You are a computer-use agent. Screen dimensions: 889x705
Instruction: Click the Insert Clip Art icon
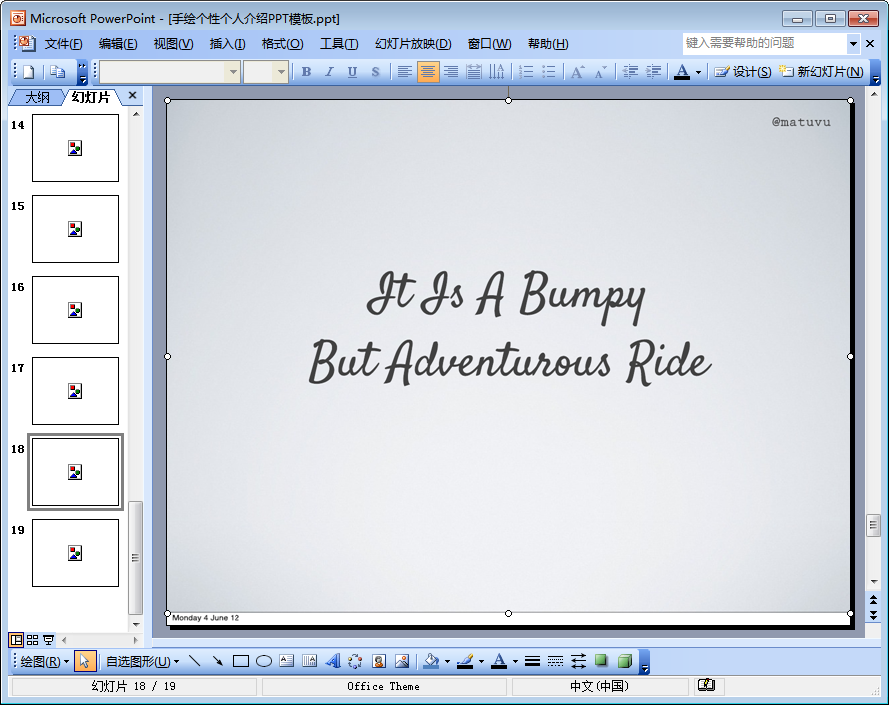coord(379,661)
